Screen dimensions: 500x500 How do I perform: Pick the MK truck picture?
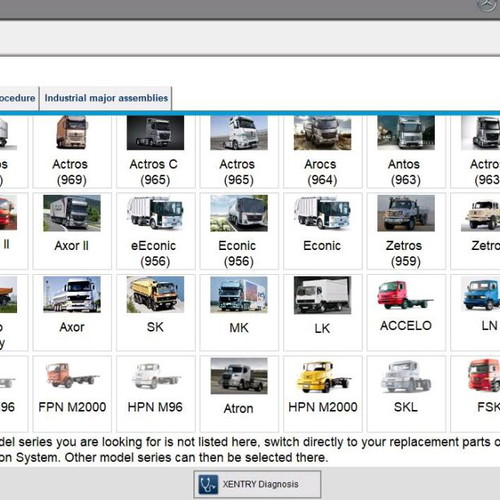tap(239, 295)
